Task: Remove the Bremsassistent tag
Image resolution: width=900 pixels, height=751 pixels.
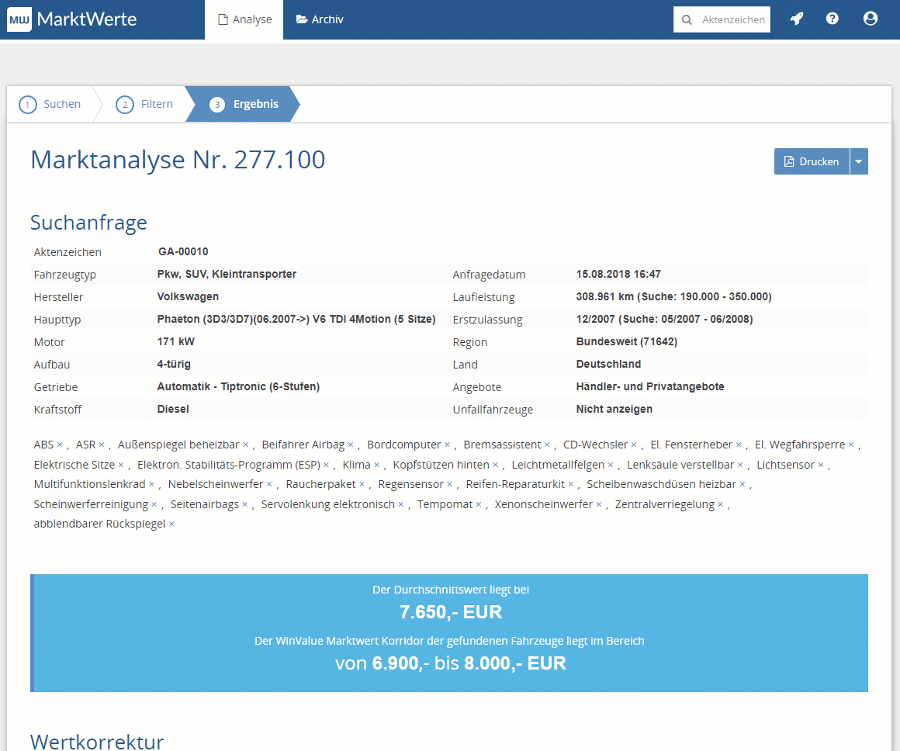Action: [547, 445]
